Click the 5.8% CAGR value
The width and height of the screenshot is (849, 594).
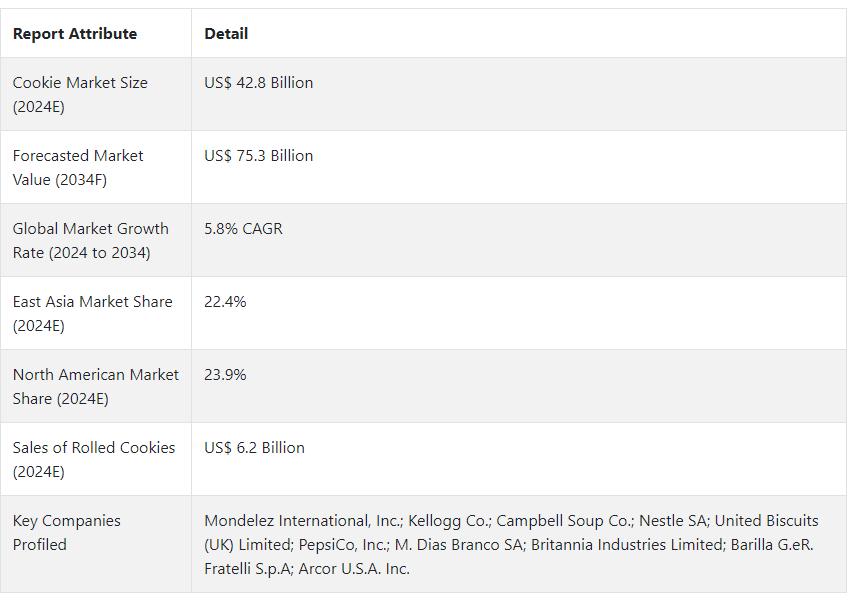pyautogui.click(x=243, y=229)
